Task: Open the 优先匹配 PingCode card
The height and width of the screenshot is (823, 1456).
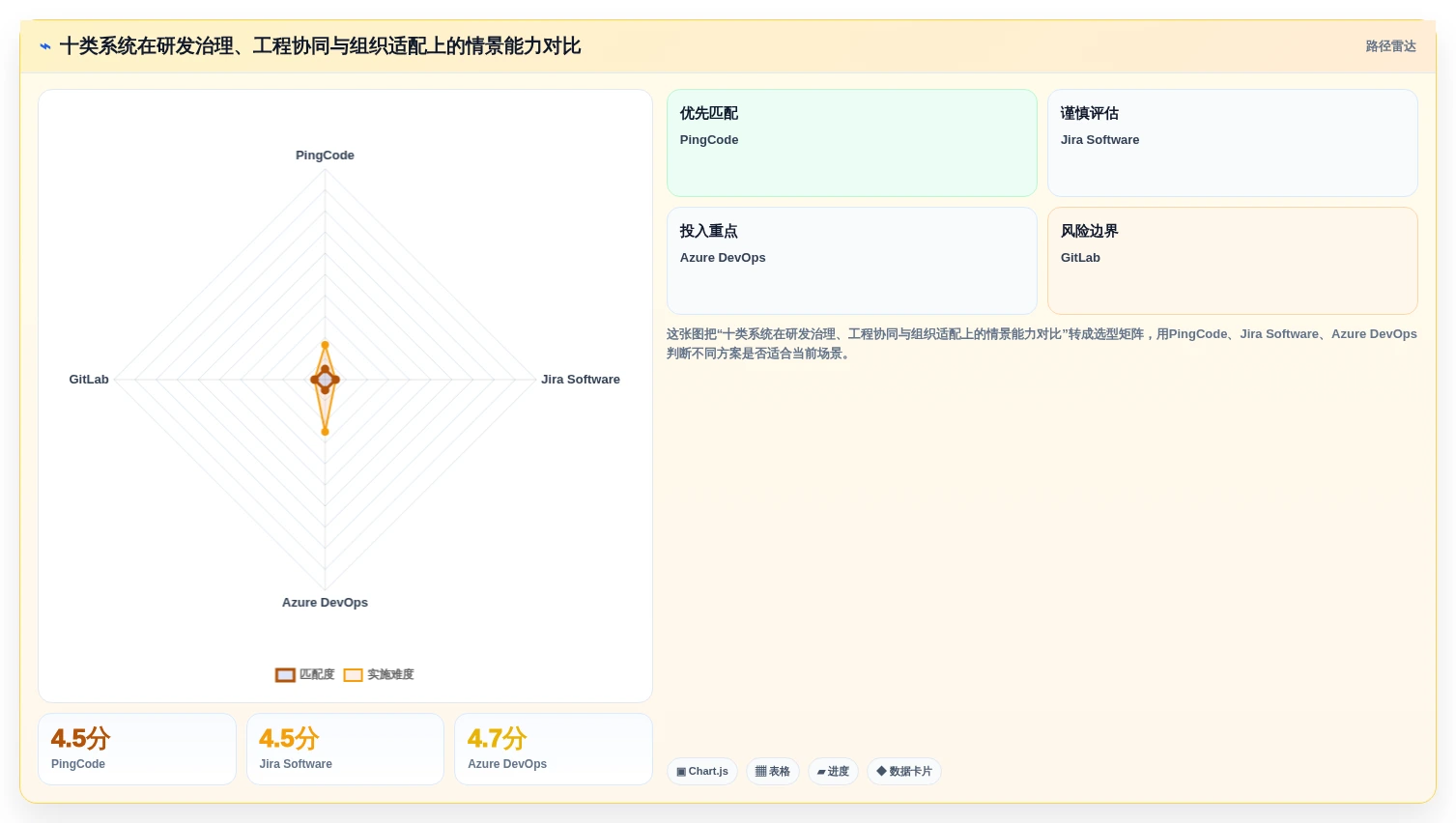Action: (852, 143)
